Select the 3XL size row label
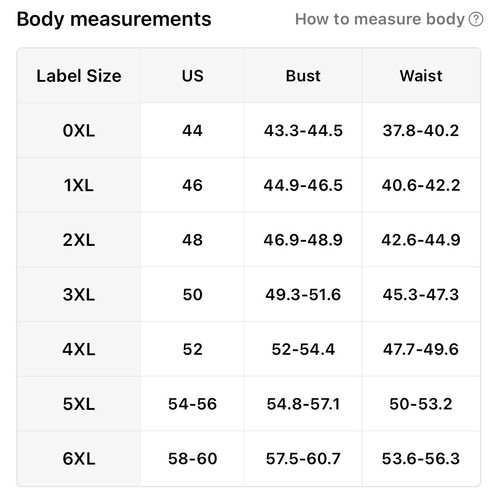 point(79,295)
